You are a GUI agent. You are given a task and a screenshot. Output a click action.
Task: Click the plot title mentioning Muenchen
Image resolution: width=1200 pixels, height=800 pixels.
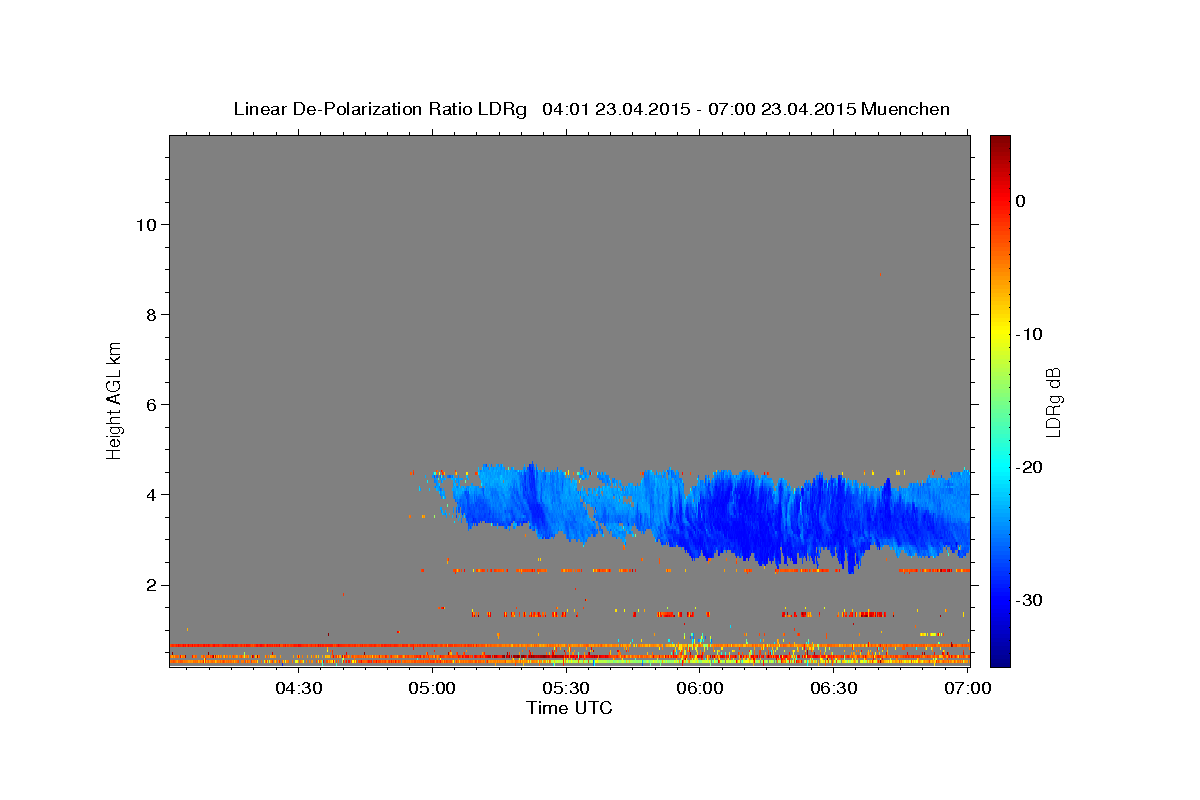tap(591, 109)
